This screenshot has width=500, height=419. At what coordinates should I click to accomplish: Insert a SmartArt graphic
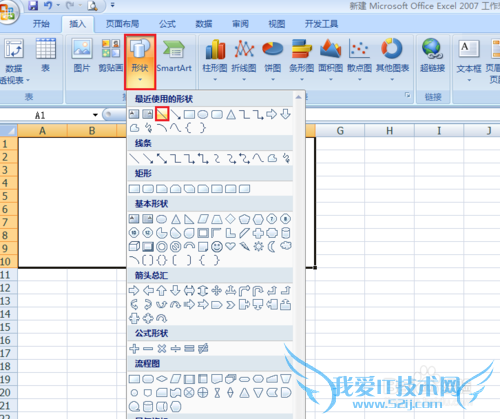[x=174, y=55]
